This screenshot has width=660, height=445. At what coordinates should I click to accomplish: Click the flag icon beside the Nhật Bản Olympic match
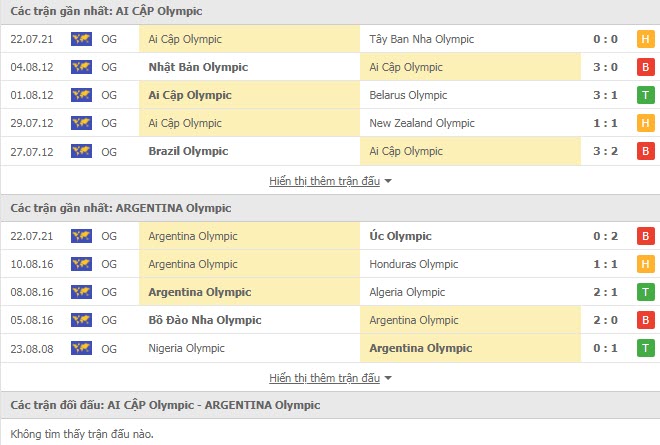(x=81, y=68)
